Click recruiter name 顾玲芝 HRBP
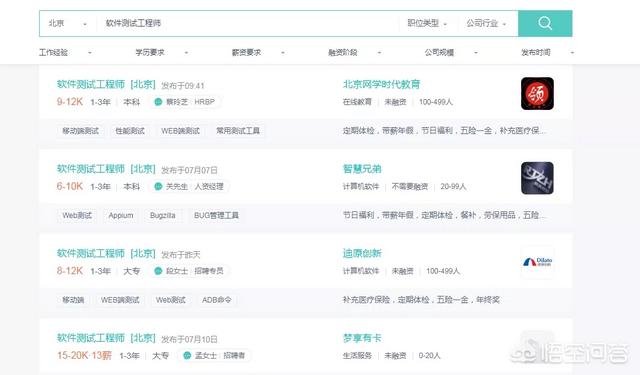The height and width of the screenshot is (375, 640). 190,102
